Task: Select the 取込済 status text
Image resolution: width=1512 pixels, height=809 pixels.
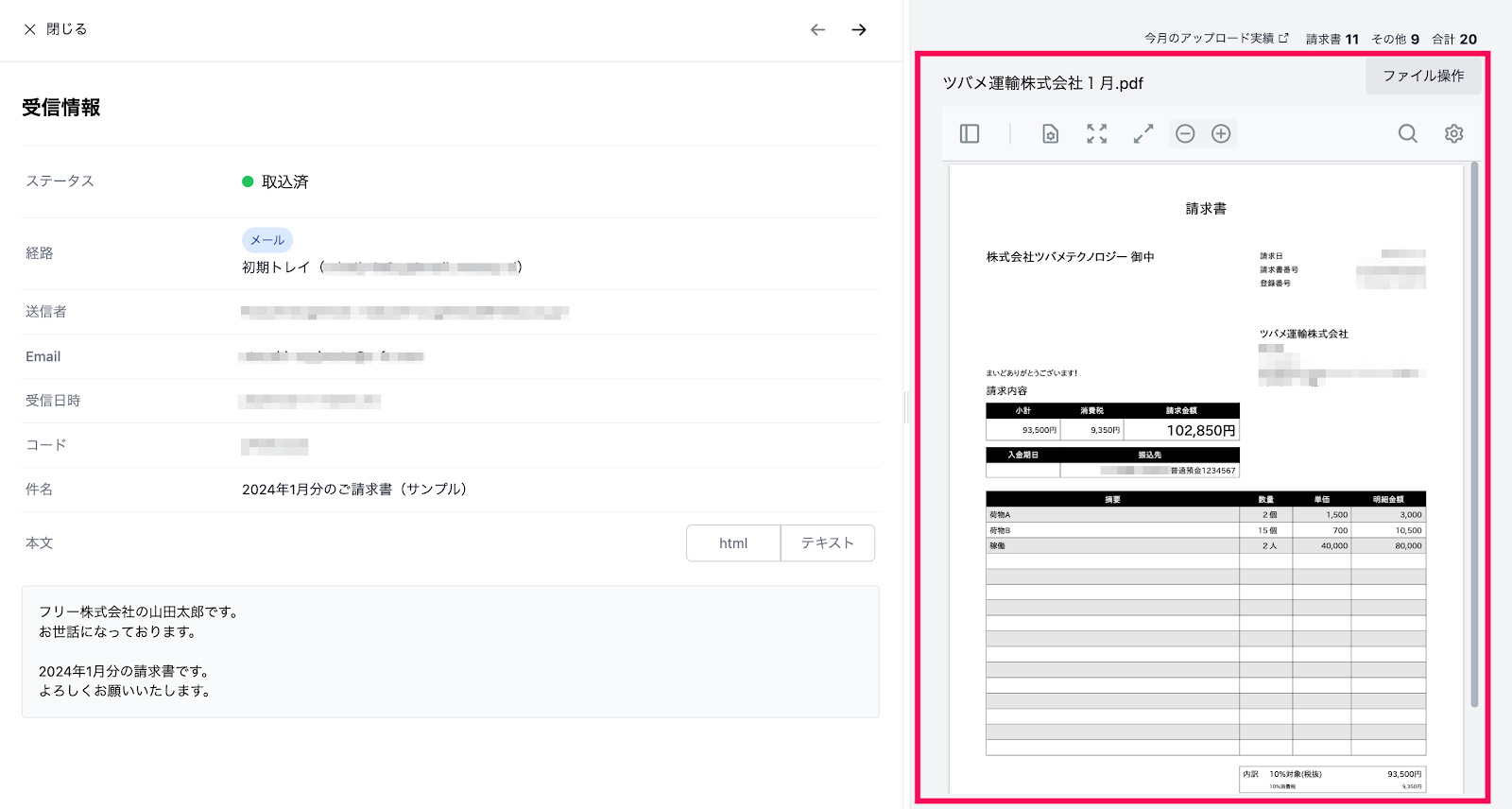Action: coord(285,181)
